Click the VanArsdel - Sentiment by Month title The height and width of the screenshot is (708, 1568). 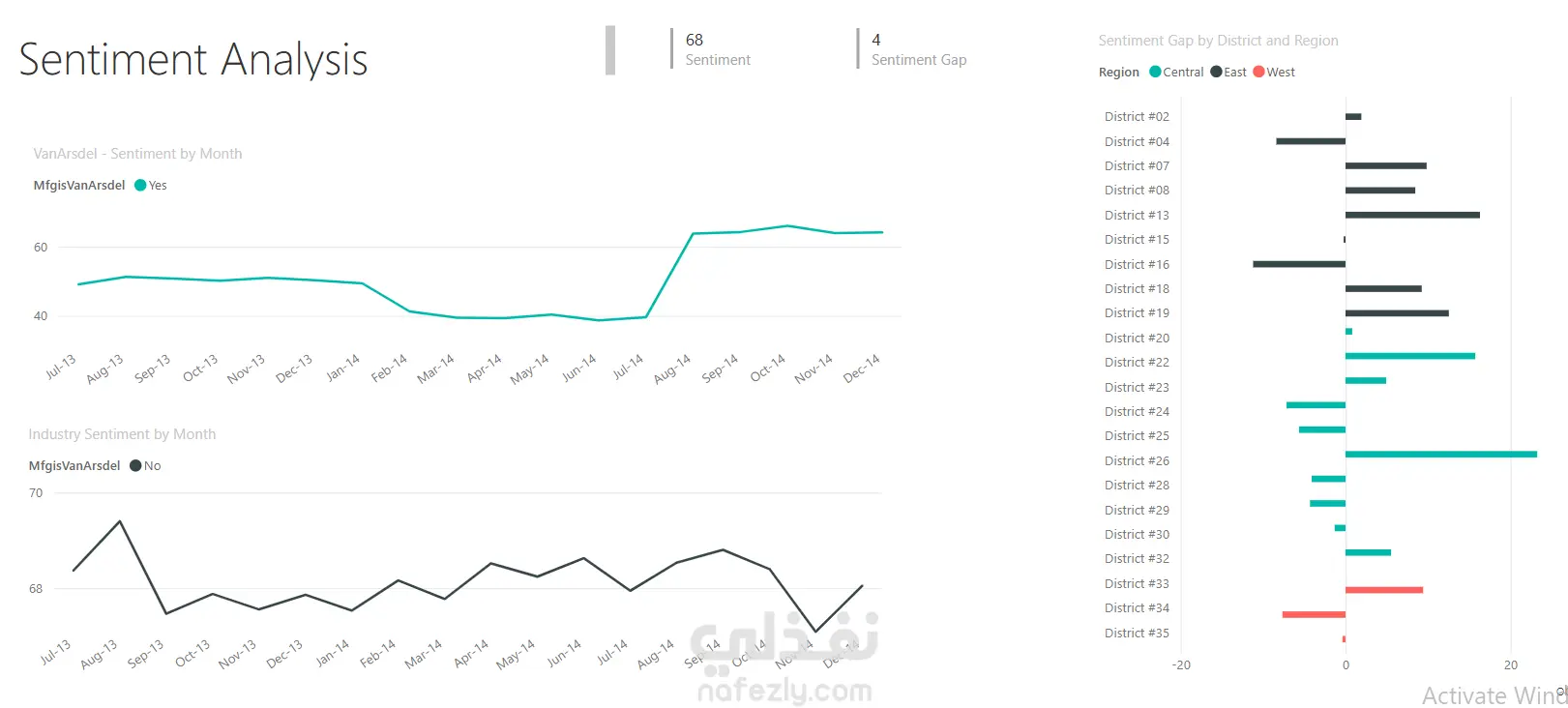(137, 154)
